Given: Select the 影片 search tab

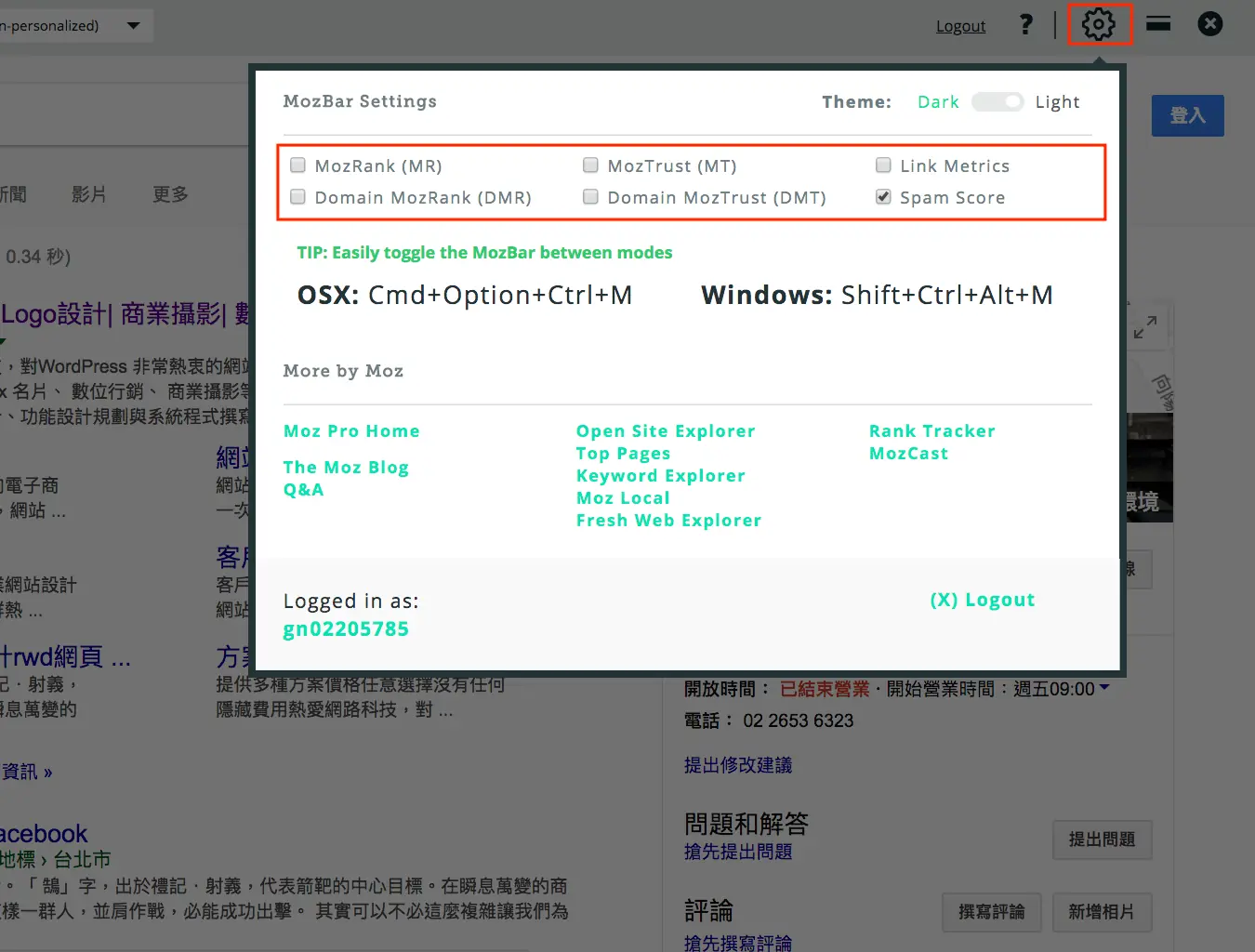Looking at the screenshot, I should coord(89,194).
